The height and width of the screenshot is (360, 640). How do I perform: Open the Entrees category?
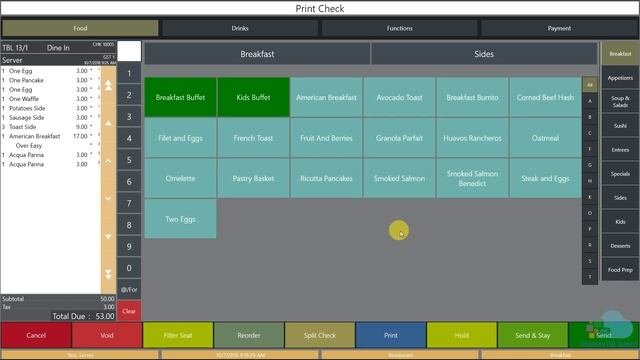click(620, 150)
